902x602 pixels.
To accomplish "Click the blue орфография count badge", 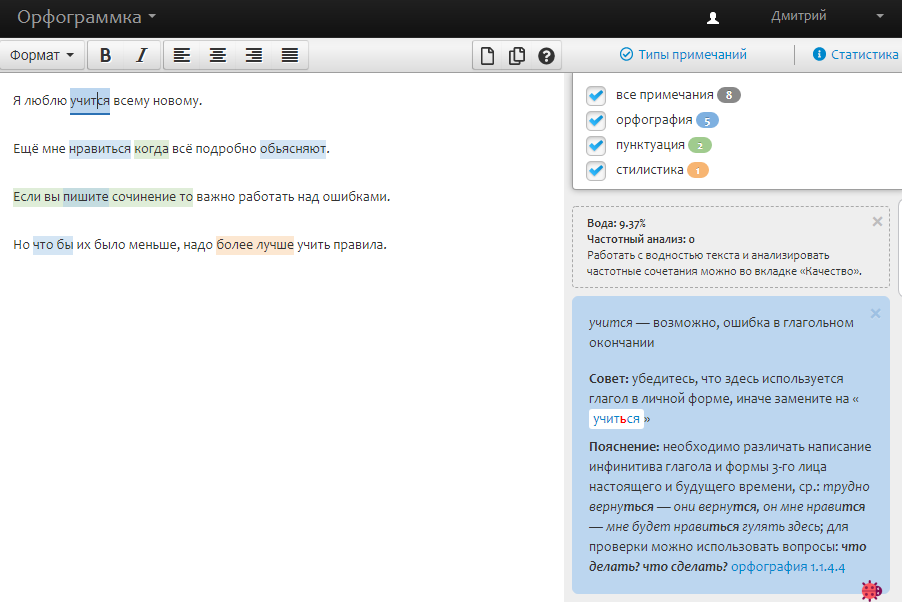I will point(707,121).
